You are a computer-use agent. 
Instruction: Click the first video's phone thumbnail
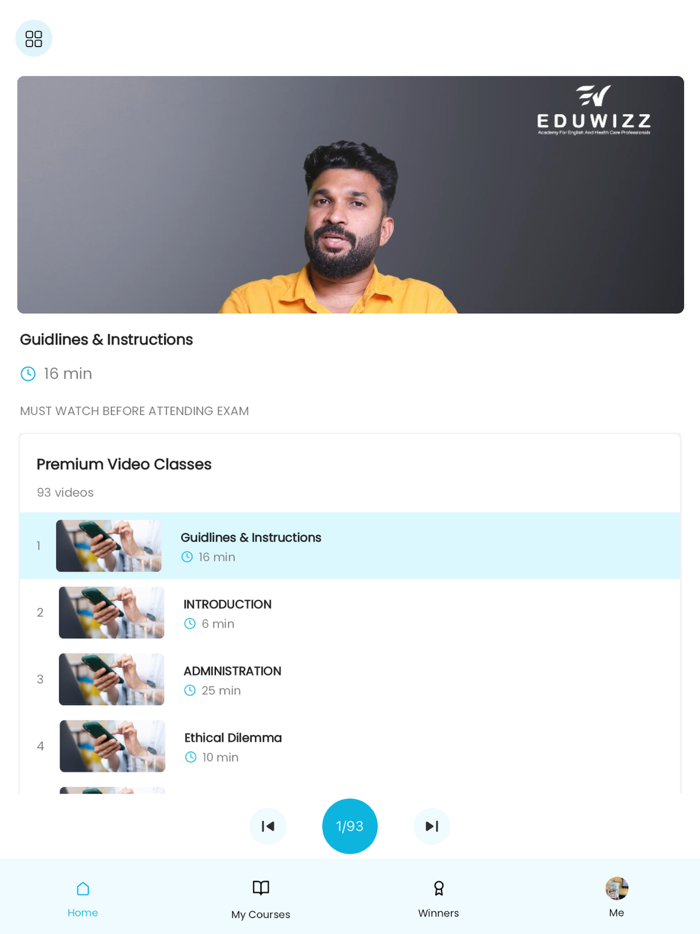108,546
